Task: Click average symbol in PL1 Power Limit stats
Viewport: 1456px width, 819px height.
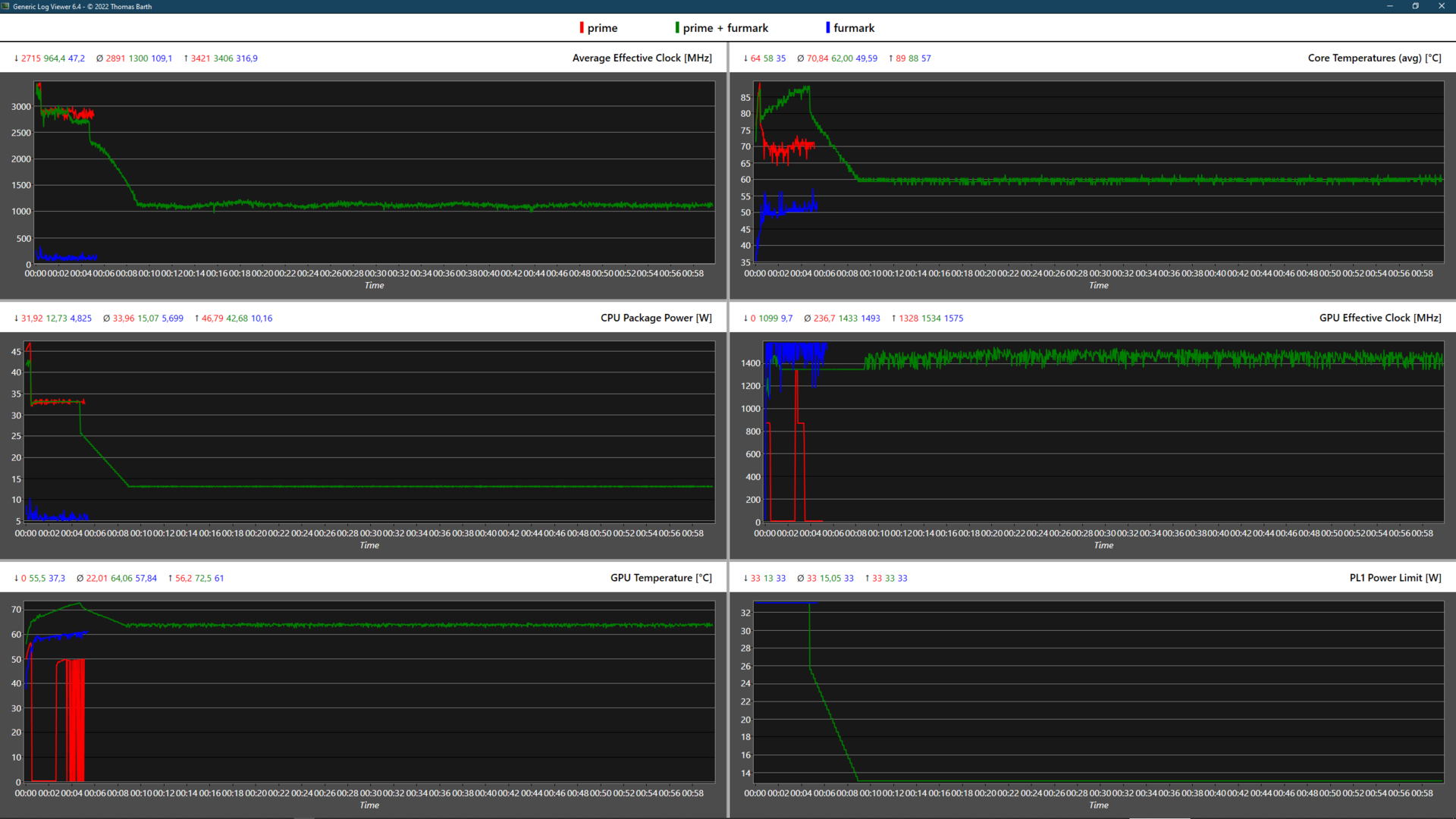Action: click(x=800, y=579)
